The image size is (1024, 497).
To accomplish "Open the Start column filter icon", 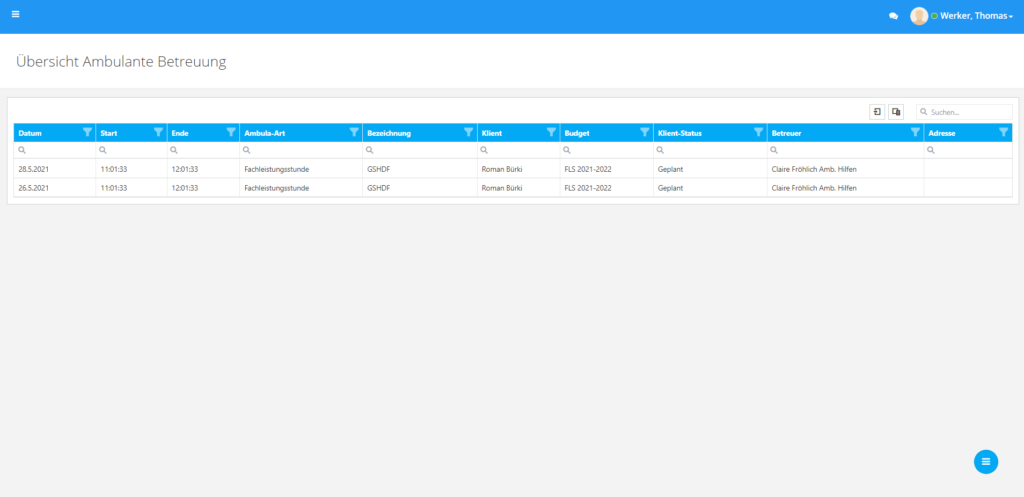I will [158, 132].
